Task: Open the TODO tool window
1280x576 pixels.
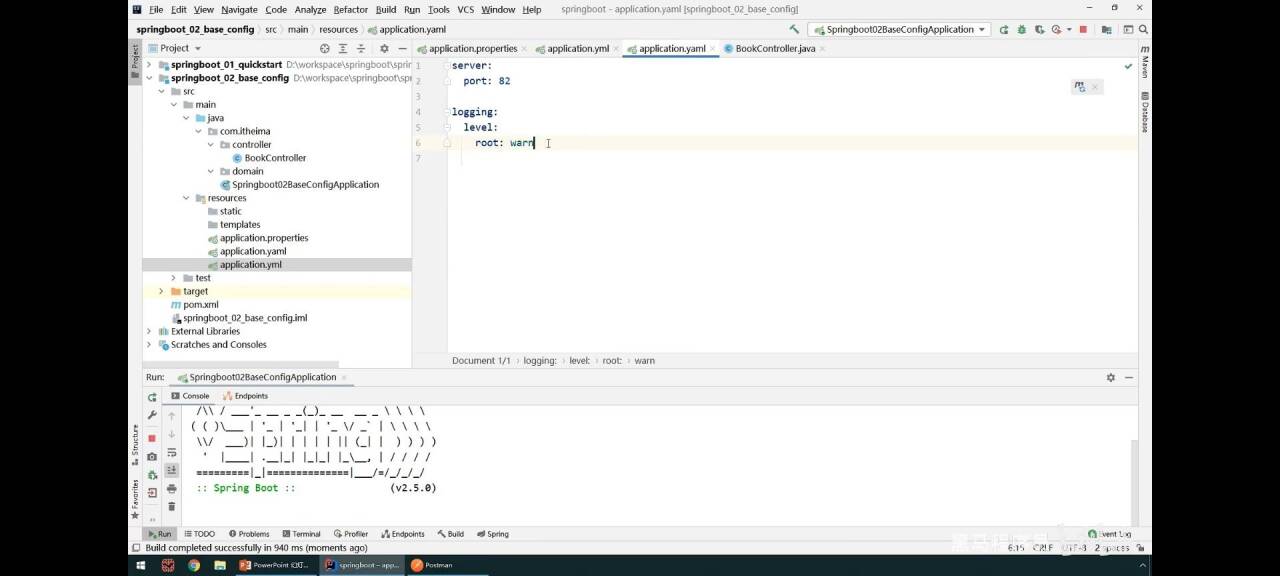Action: click(199, 534)
